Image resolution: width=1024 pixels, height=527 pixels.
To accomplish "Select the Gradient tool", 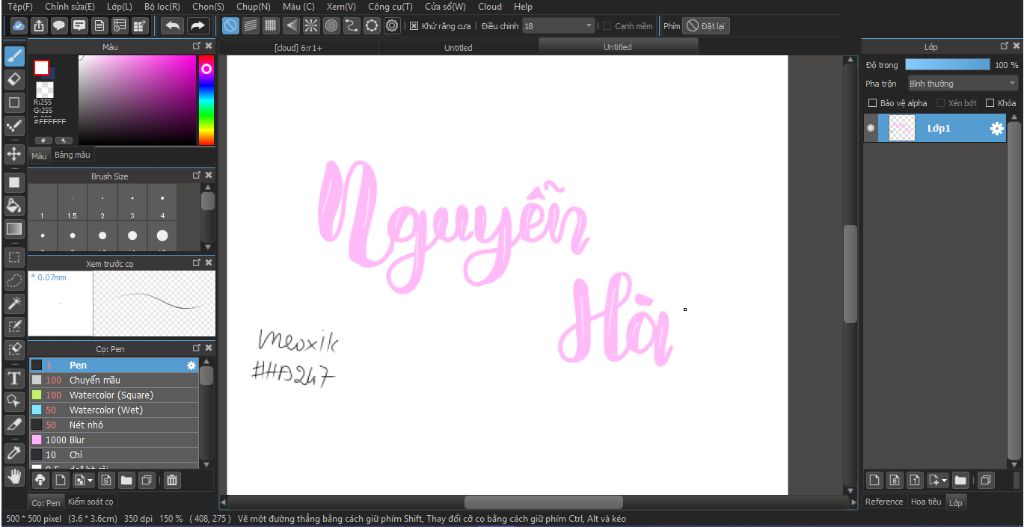I will [x=14, y=229].
